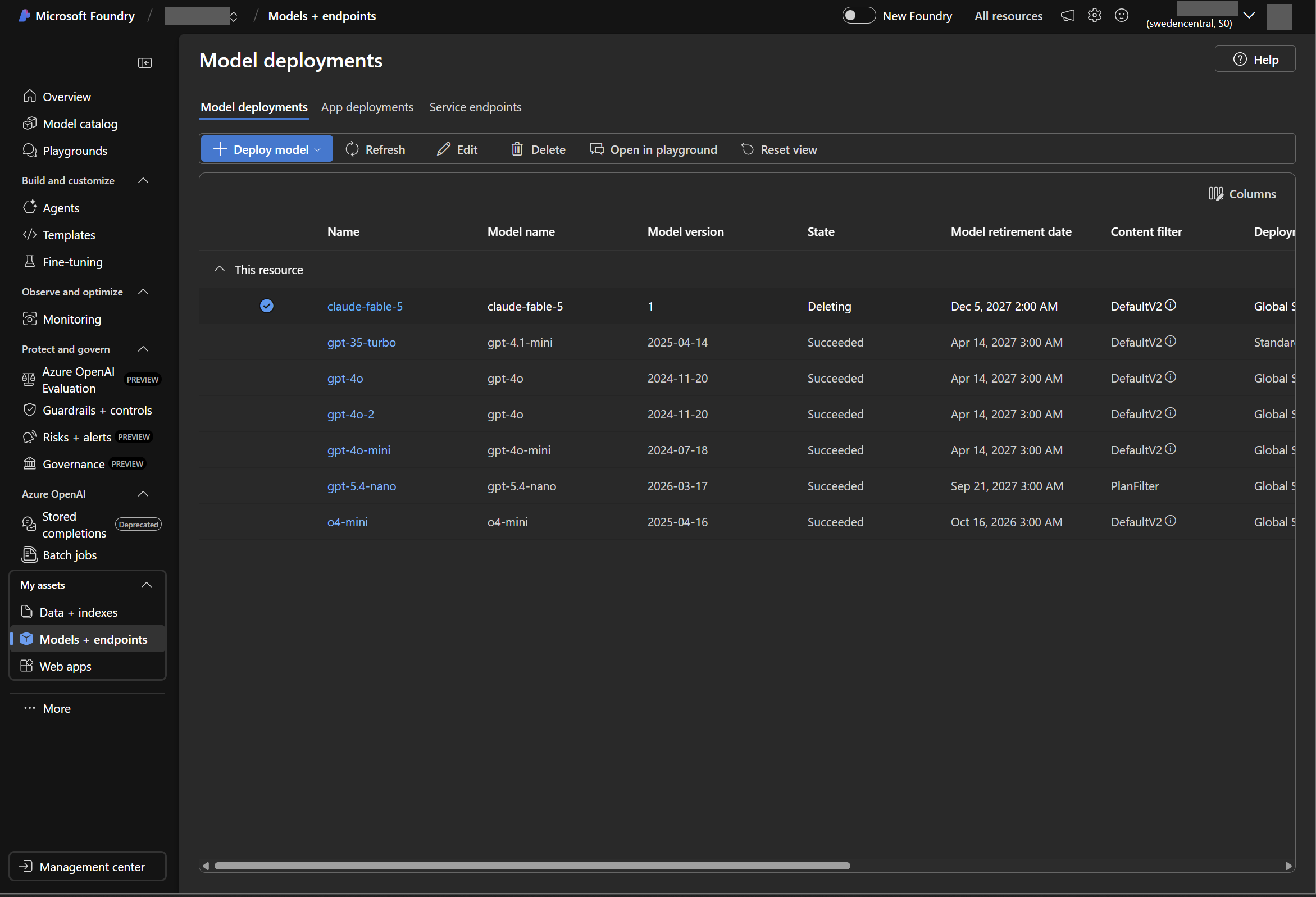Expand the account dropdown chevron

tap(1249, 15)
